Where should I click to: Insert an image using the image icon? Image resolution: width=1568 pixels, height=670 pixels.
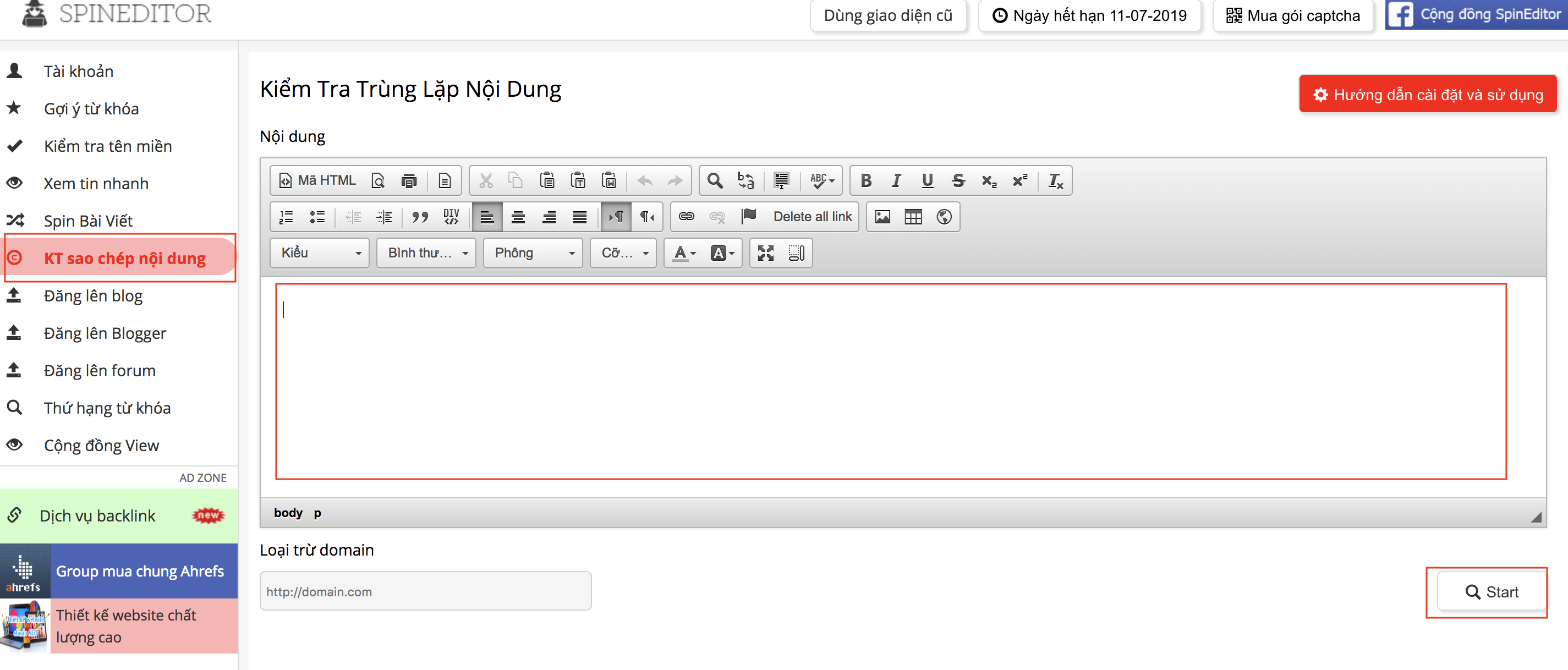(882, 217)
